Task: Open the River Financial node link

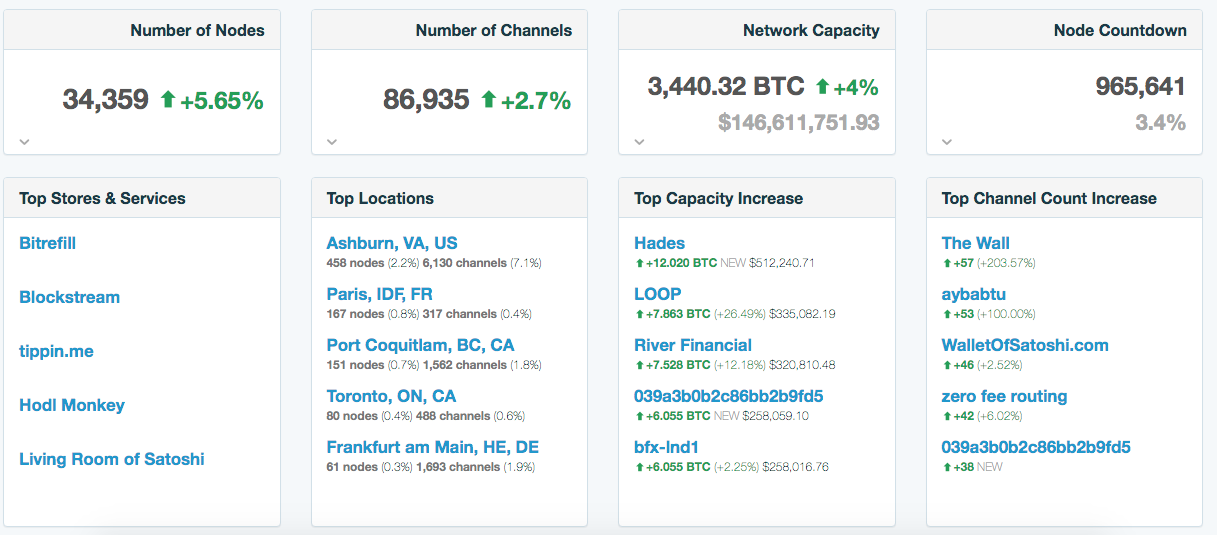Action: (693, 345)
